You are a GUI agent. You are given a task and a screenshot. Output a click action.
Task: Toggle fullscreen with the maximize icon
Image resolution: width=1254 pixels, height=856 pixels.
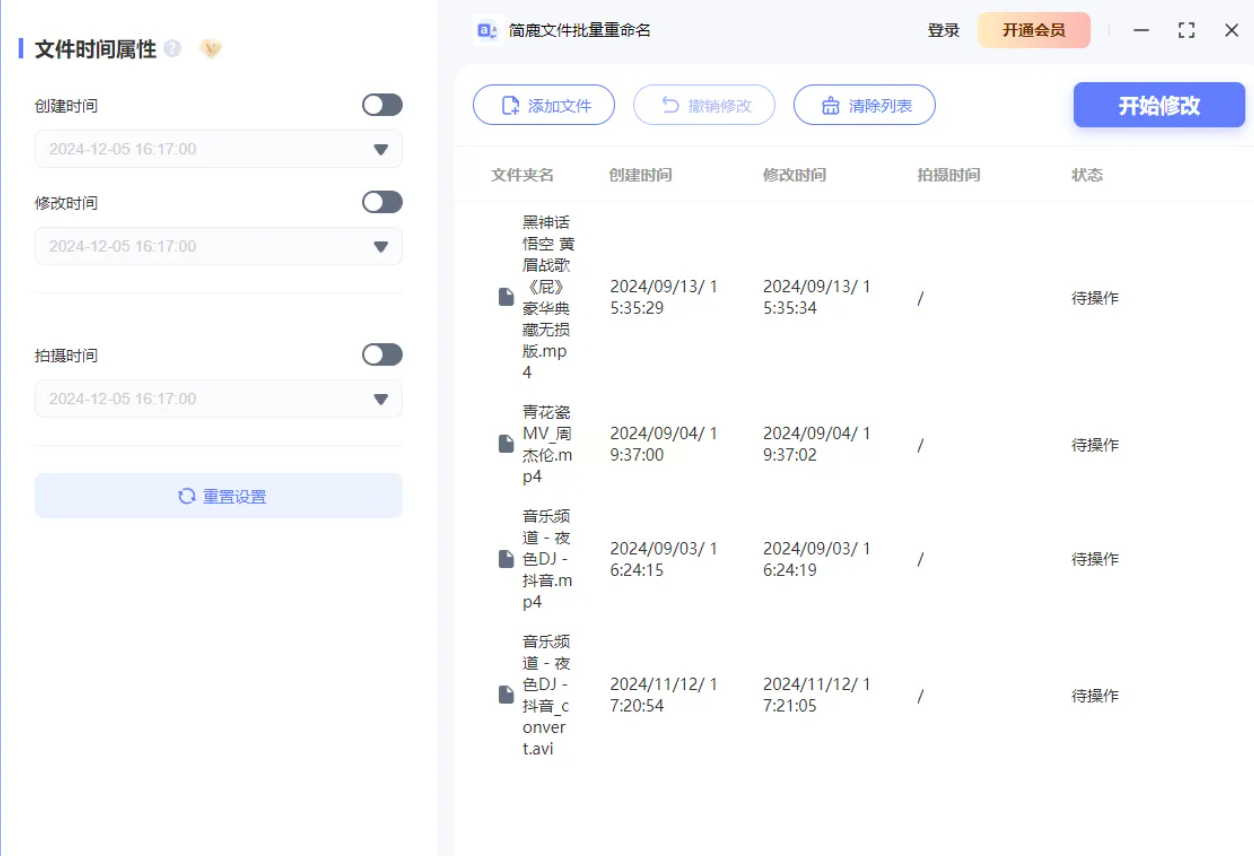pyautogui.click(x=1186, y=31)
